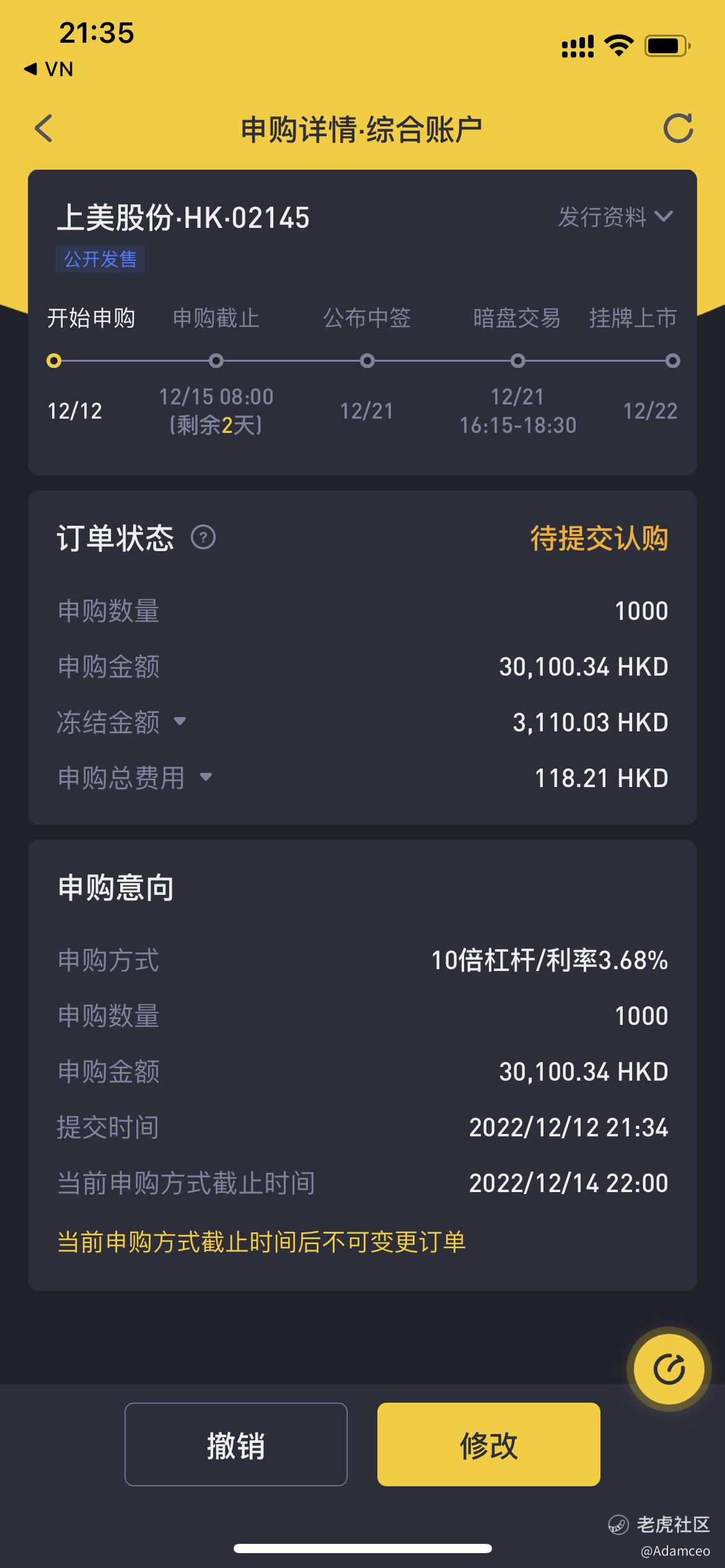Viewport: 725px width, 1568px height.
Task: Expand the 申购总费用 details arrow
Action: point(206,777)
